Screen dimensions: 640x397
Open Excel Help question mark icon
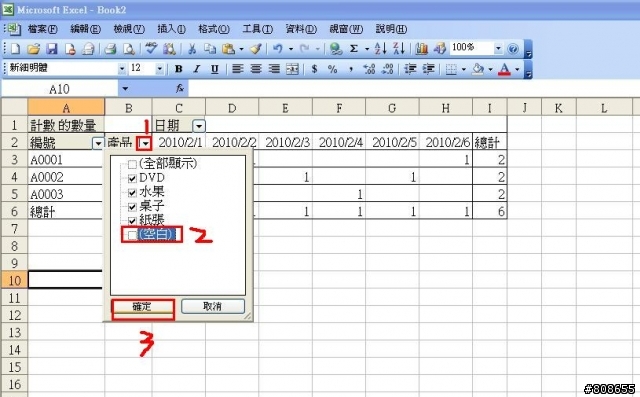tap(513, 49)
